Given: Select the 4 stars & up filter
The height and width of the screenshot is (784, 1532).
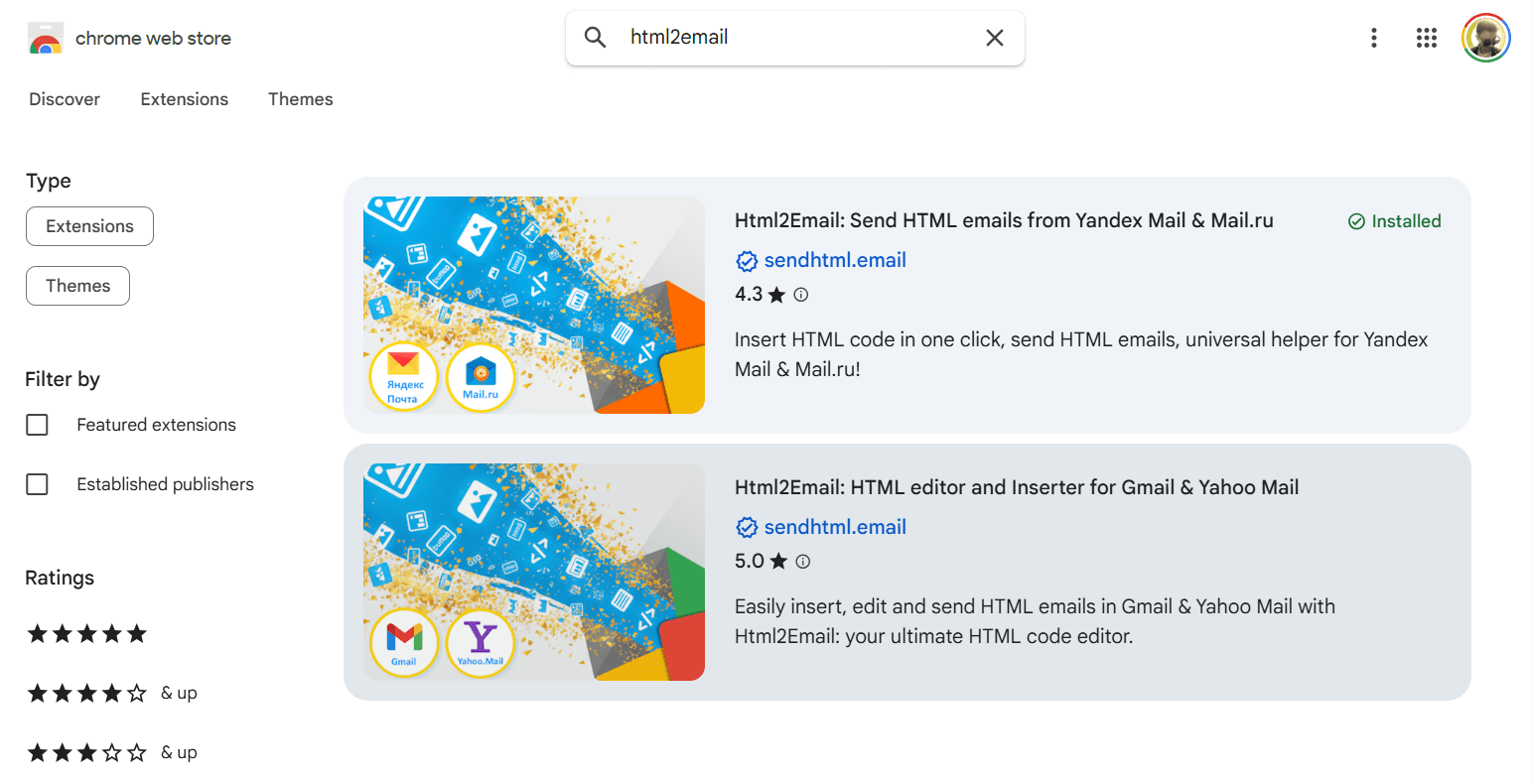Looking at the screenshot, I should [x=86, y=693].
